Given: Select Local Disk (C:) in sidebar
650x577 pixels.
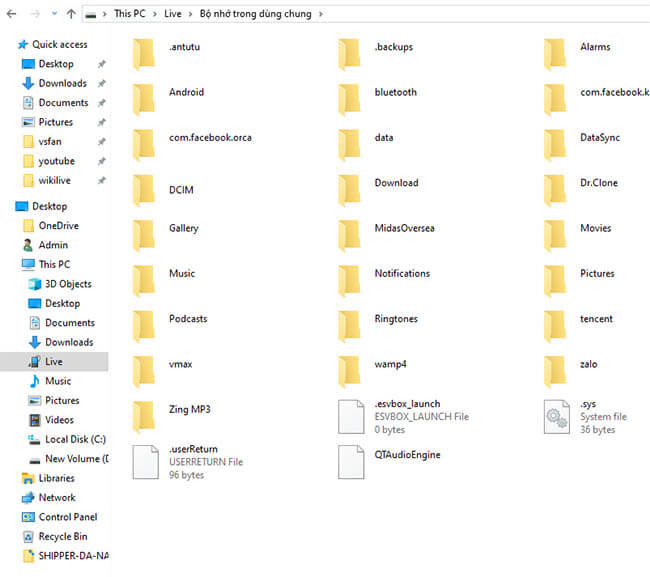Looking at the screenshot, I should click(76, 439).
